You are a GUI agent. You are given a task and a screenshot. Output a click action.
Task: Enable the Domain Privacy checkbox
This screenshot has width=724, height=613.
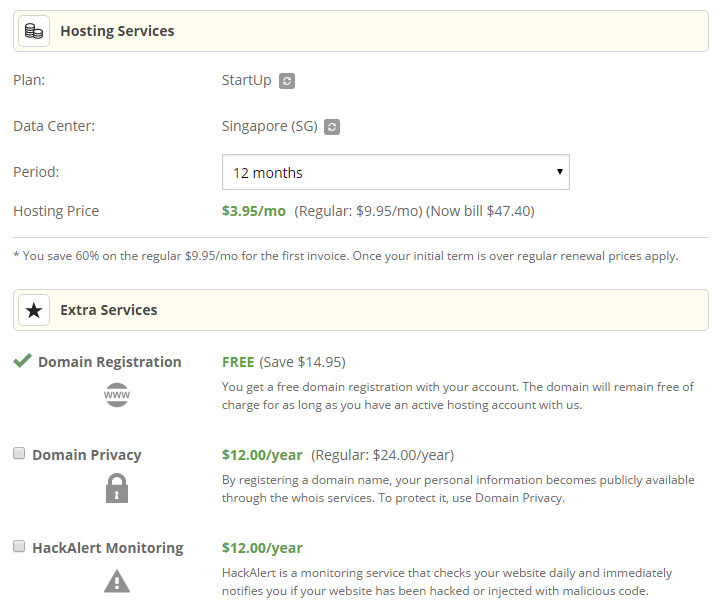point(19,454)
